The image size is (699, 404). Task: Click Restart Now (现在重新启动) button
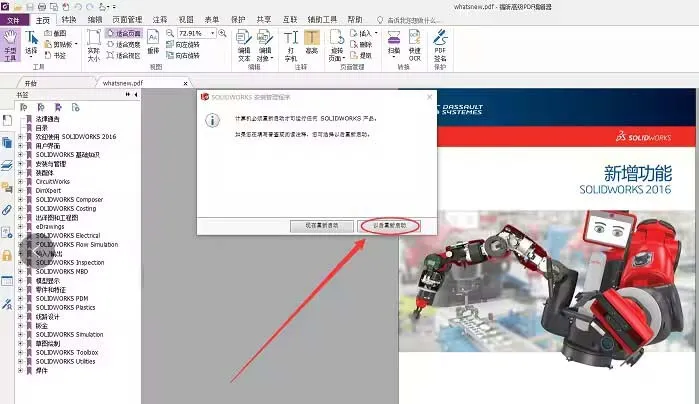click(322, 226)
